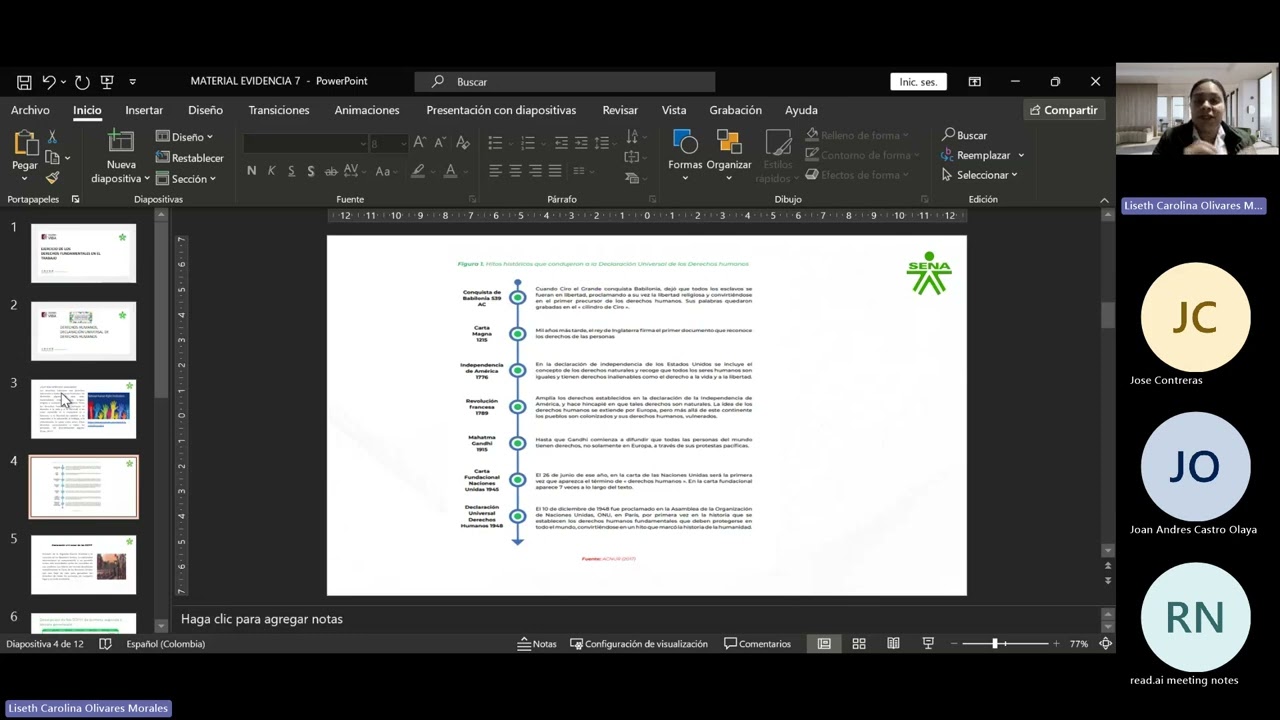The height and width of the screenshot is (720, 1280).
Task: Open the font name combo box
Action: click(305, 144)
